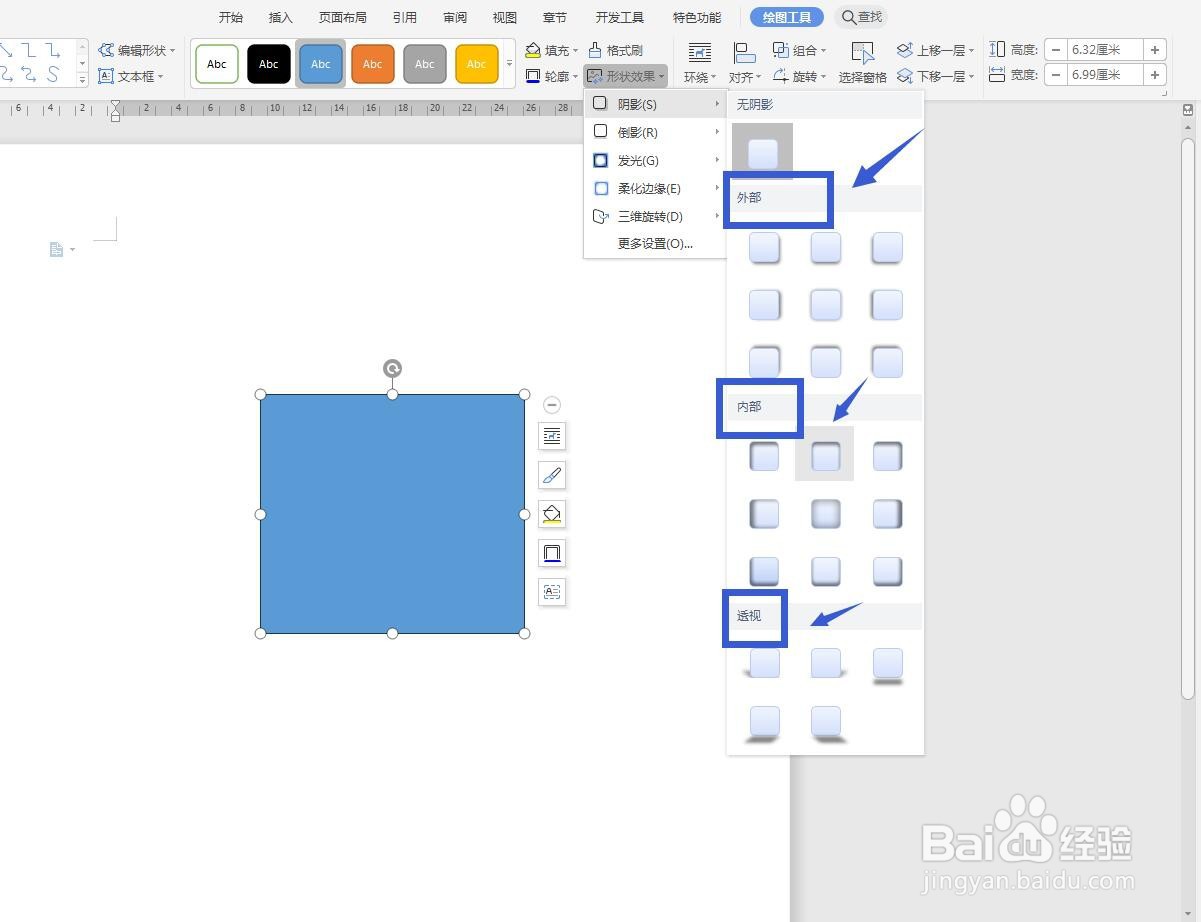This screenshot has height=922, width=1201.
Task: Switch to the 插入 tab
Action: point(281,17)
